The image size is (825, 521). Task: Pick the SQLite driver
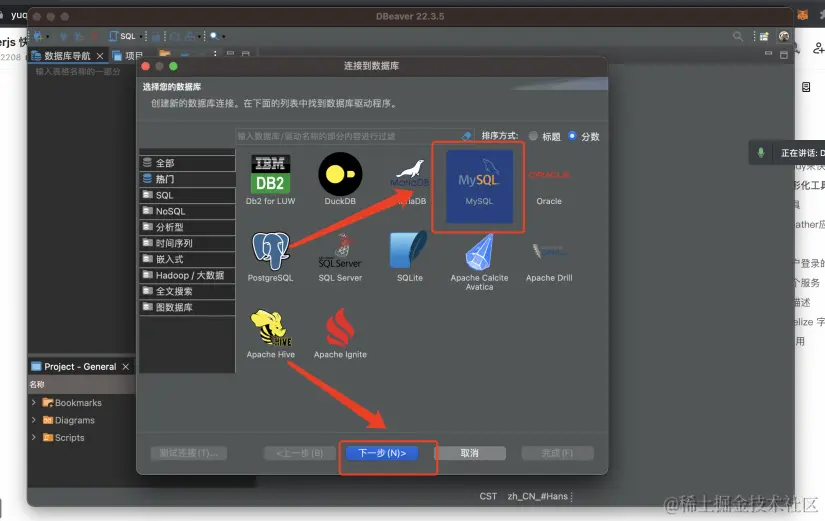(410, 257)
